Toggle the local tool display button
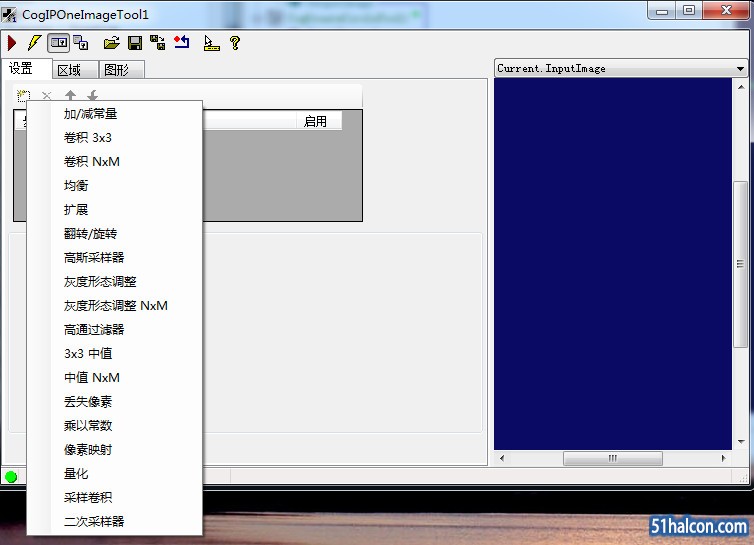This screenshot has height=545, width=754. (x=59, y=43)
